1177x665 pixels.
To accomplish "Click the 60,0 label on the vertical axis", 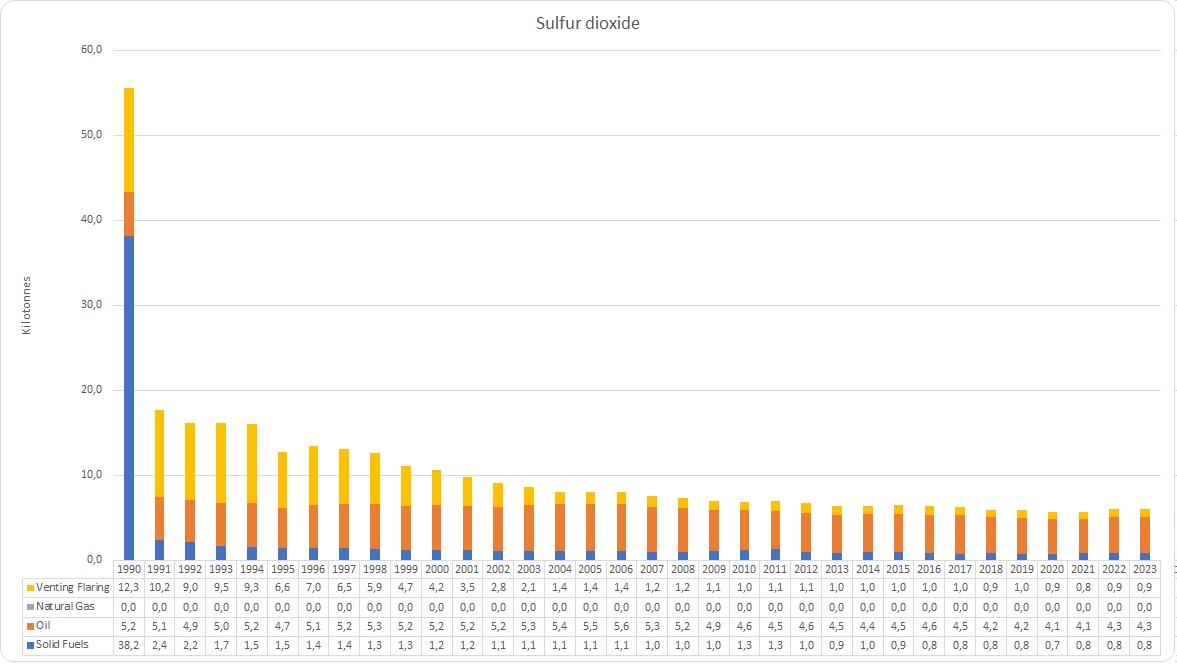I will (x=90, y=50).
